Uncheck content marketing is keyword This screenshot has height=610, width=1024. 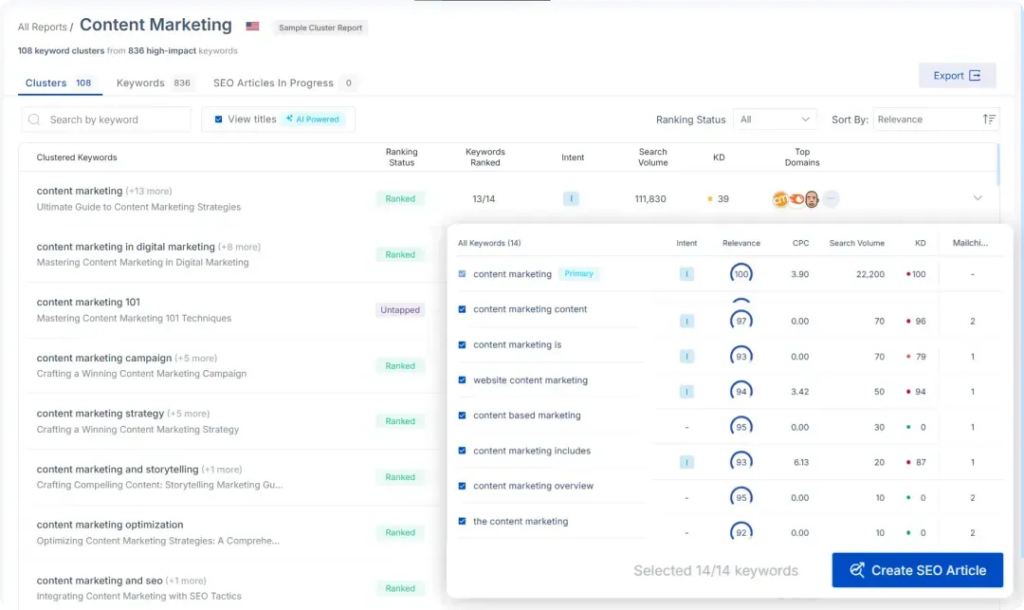[462, 344]
